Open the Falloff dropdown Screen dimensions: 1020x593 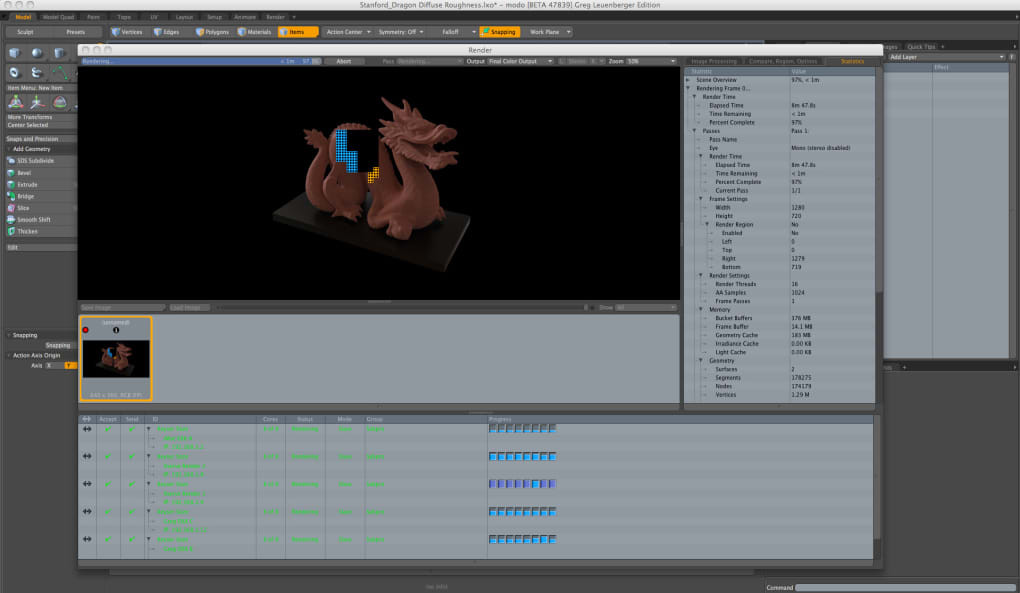click(455, 32)
